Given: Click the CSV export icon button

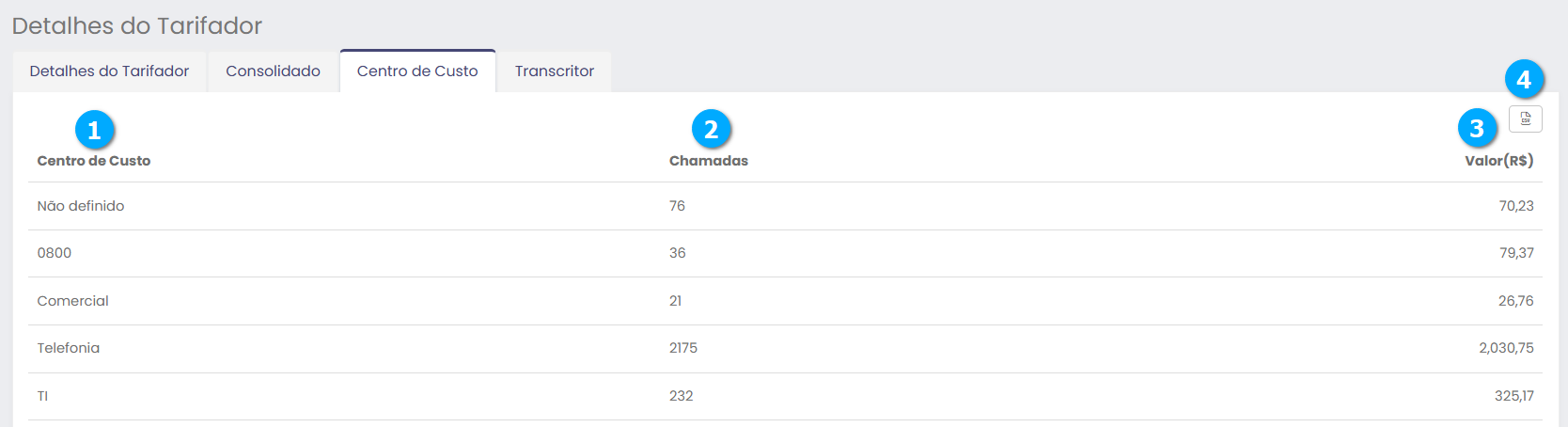Looking at the screenshot, I should click(x=1525, y=119).
